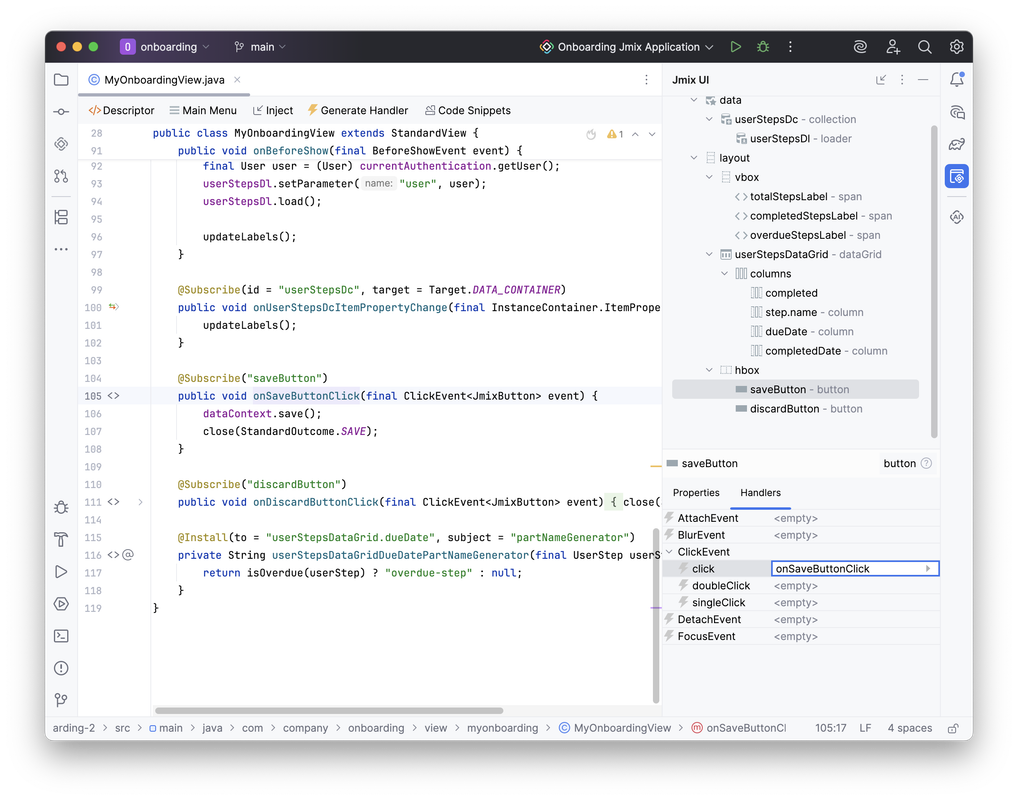The width and height of the screenshot is (1018, 800).
Task: Open the Terminal tool window
Action: pyautogui.click(x=61, y=636)
